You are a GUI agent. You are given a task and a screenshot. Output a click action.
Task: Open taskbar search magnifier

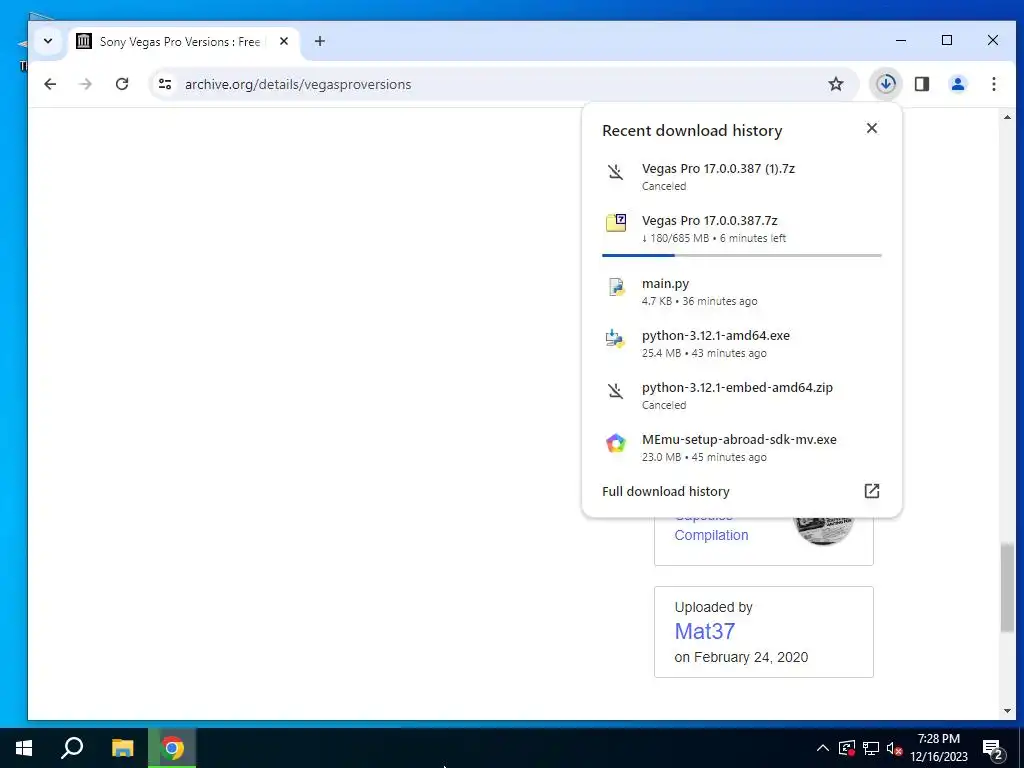click(x=72, y=748)
